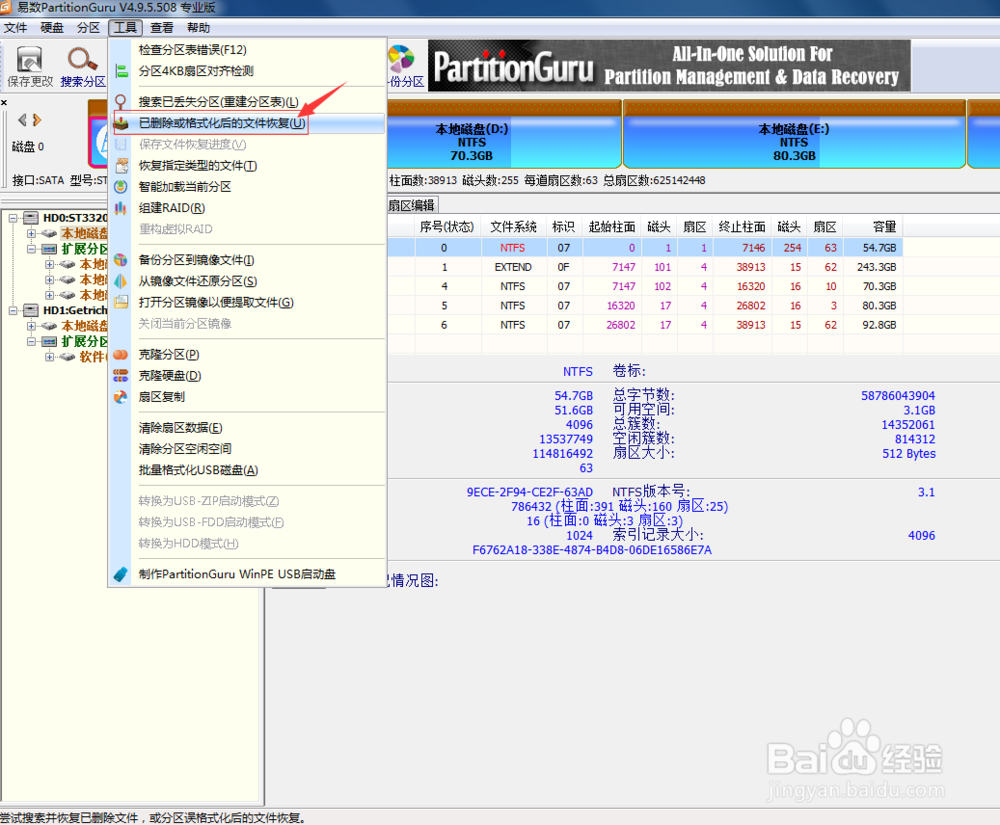Image resolution: width=1000 pixels, height=825 pixels.
Task: Collapse 扩展分区 under HD0
Action: pyautogui.click(x=31, y=249)
